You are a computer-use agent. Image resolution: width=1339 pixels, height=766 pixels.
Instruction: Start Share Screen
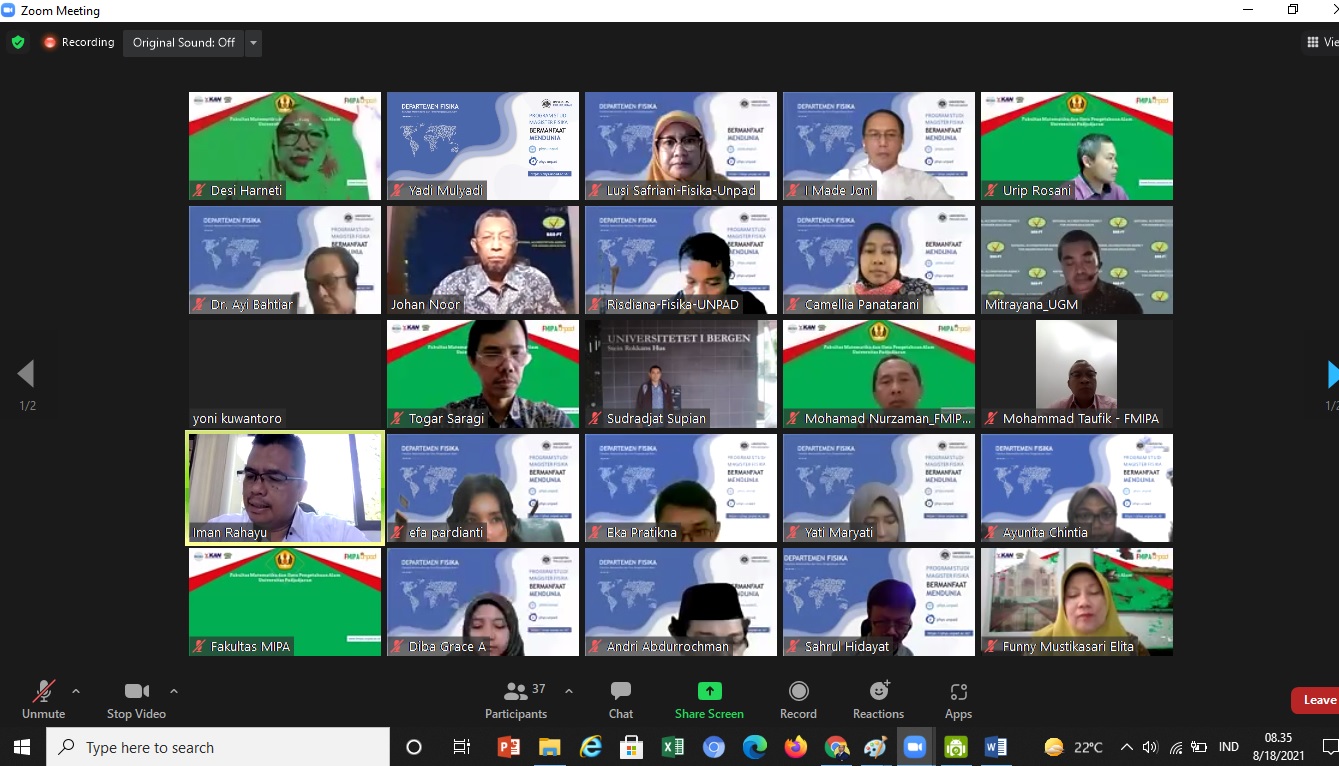[709, 700]
